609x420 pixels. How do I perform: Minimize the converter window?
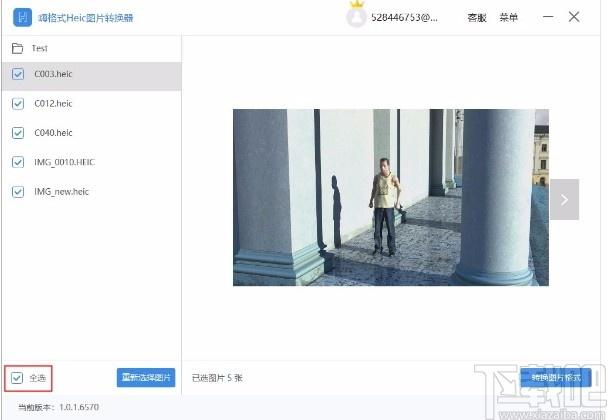(x=548, y=17)
